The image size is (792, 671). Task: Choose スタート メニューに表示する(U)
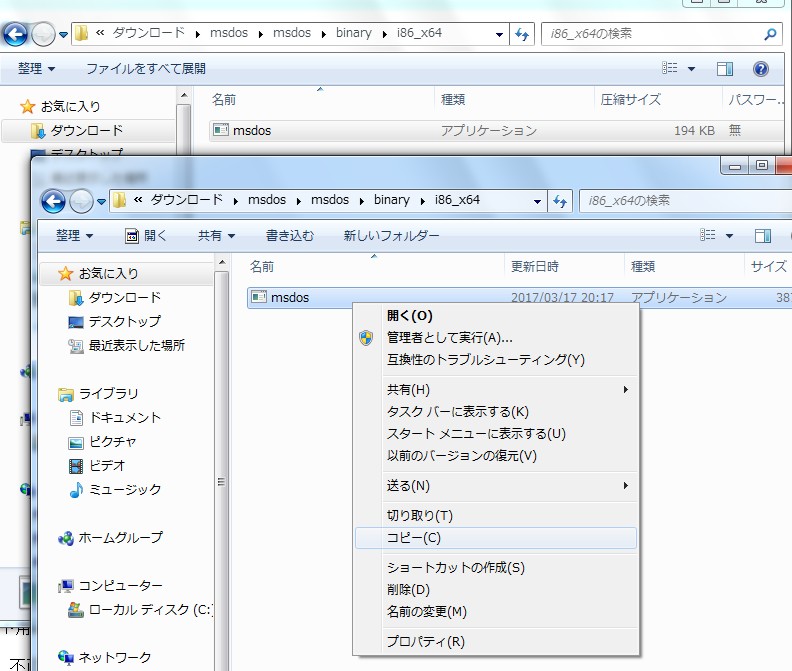496,434
